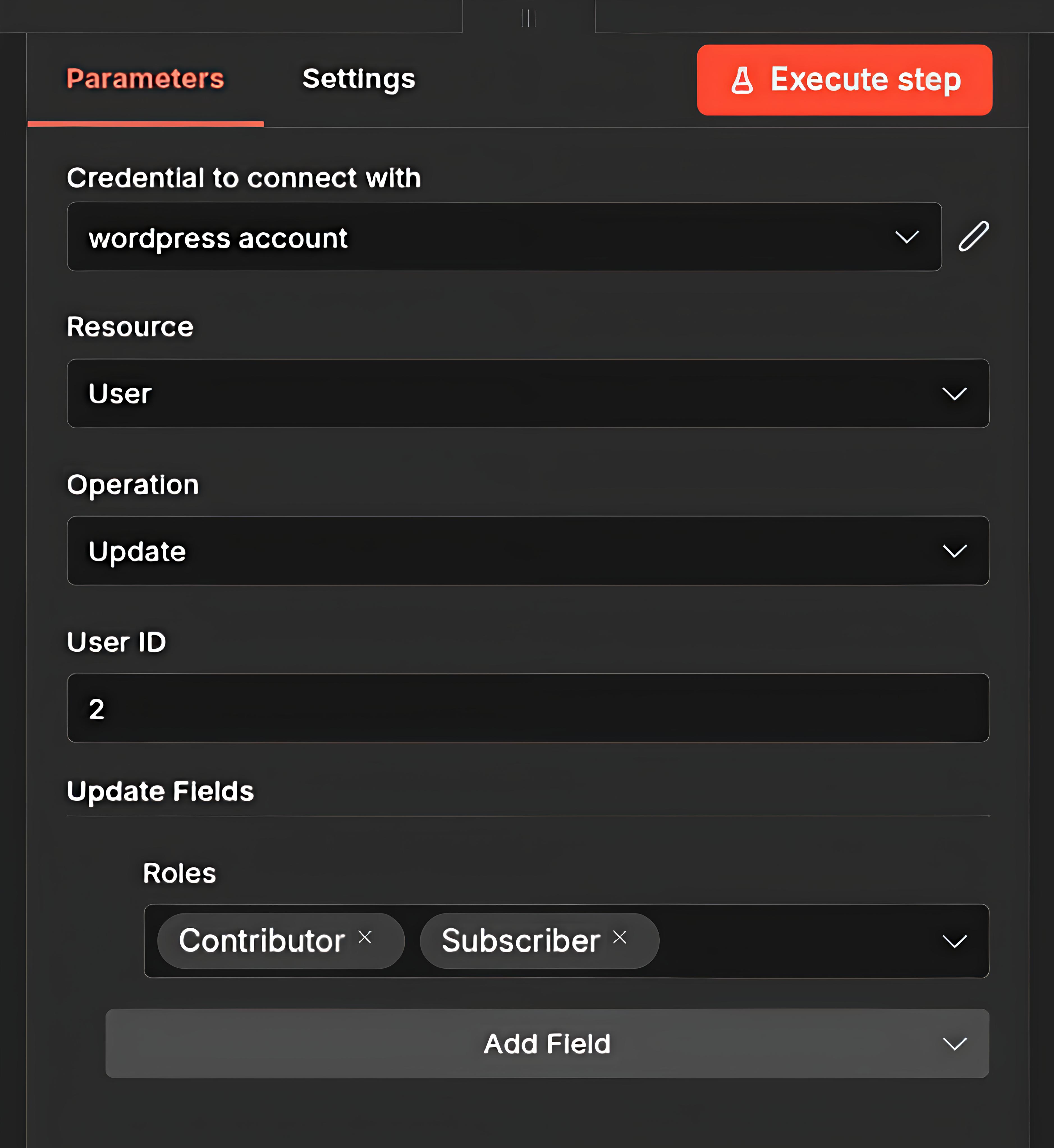
Task: Open the Resource dropdown set to User
Action: (x=528, y=394)
